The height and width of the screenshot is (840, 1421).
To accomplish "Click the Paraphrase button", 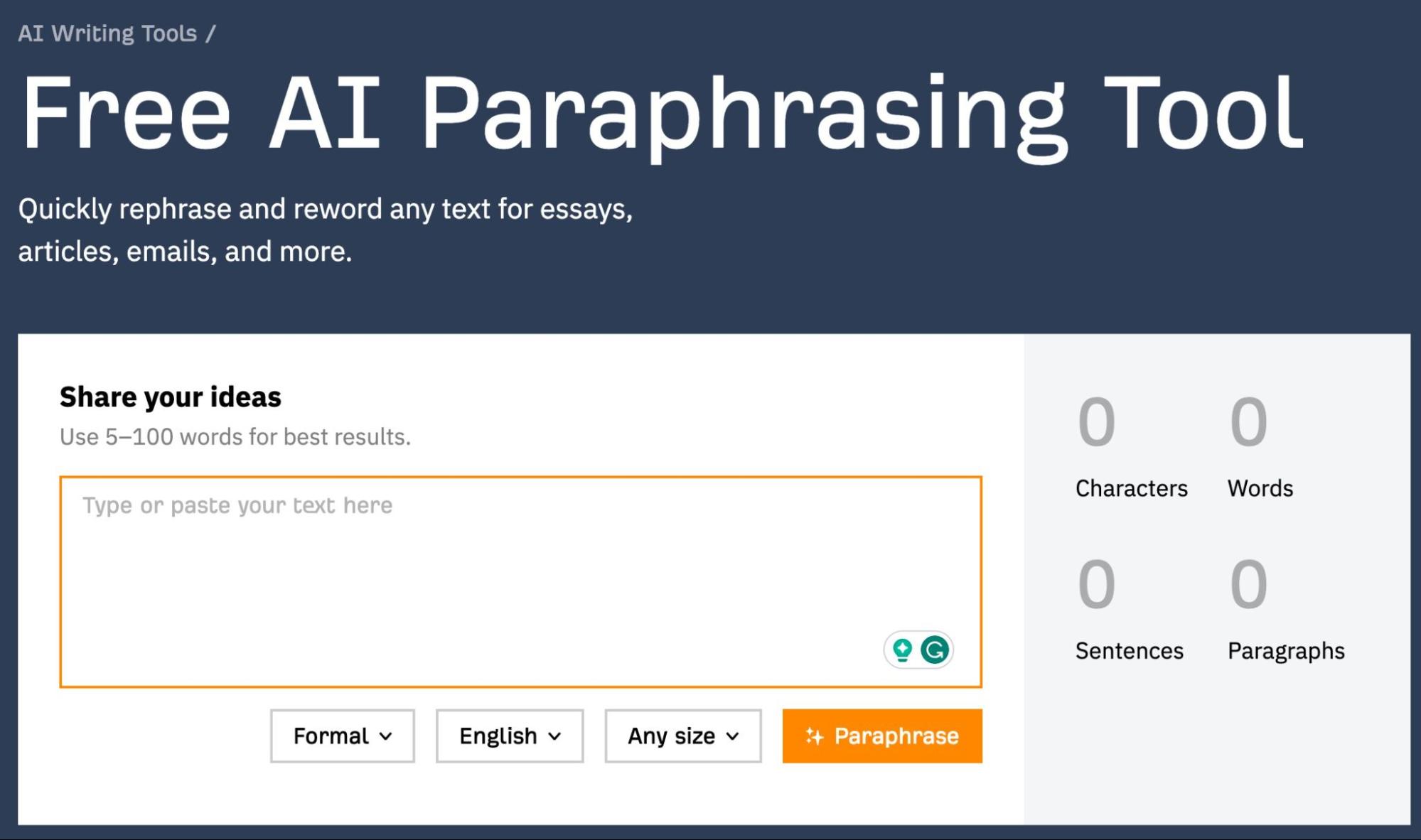I will pyautogui.click(x=882, y=736).
